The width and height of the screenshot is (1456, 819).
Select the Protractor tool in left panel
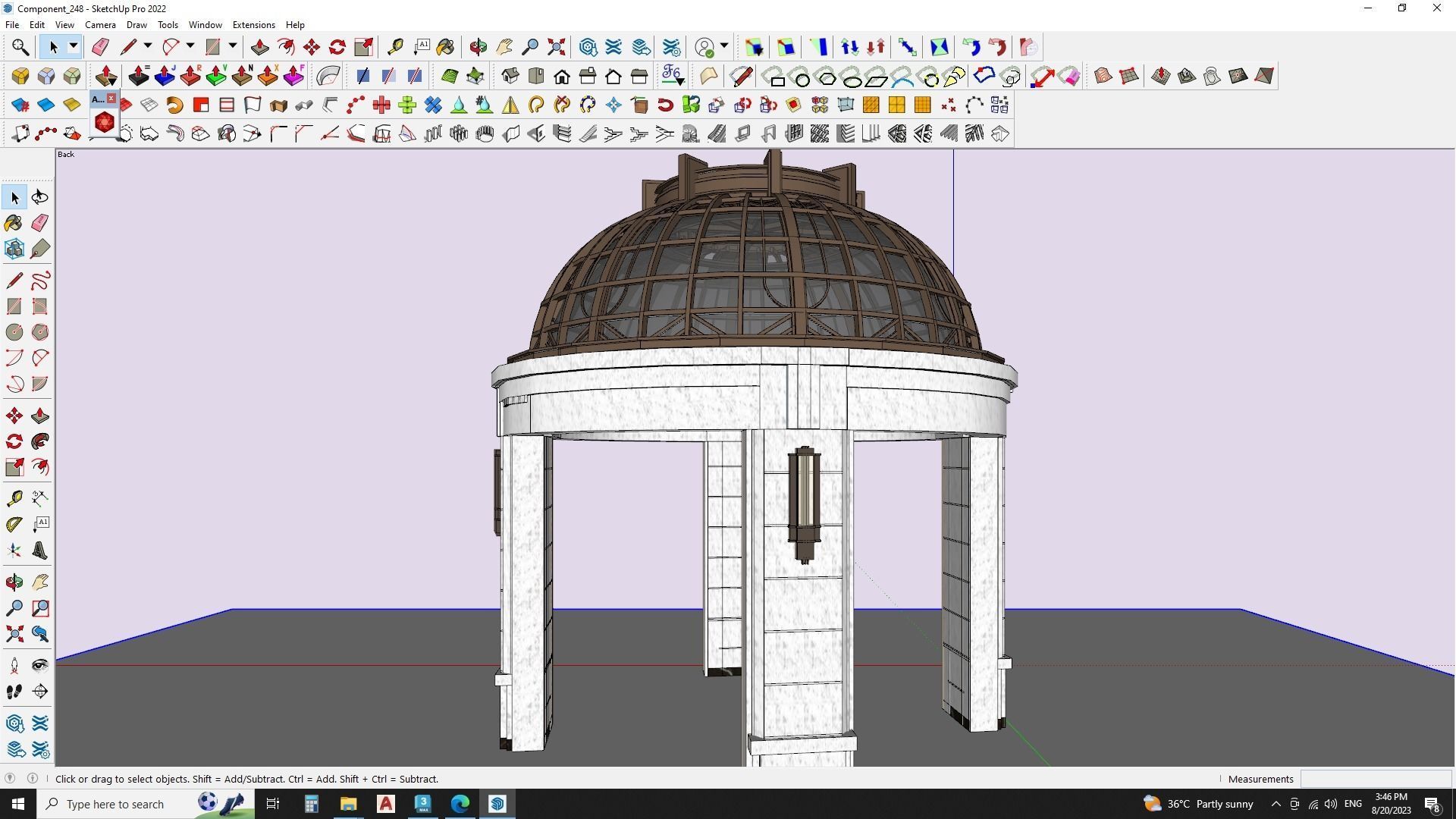[14, 524]
